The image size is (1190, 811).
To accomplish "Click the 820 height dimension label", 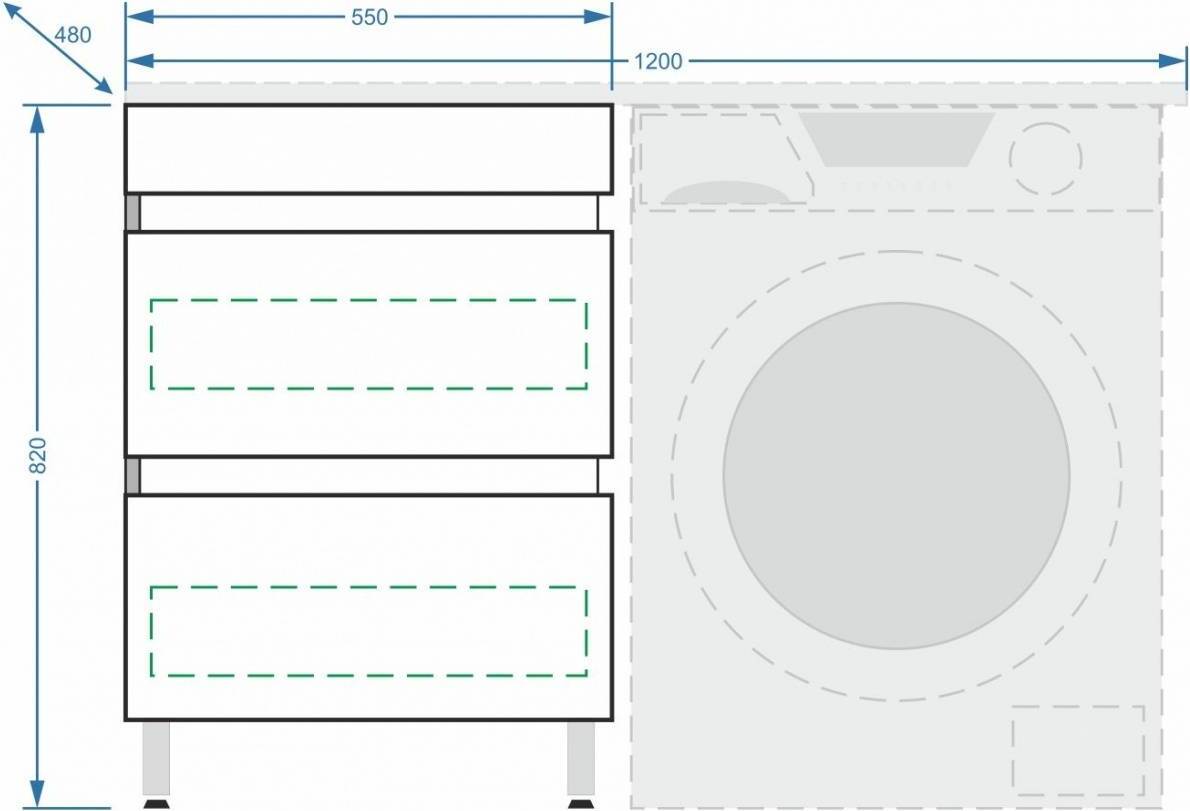I will click(x=37, y=456).
